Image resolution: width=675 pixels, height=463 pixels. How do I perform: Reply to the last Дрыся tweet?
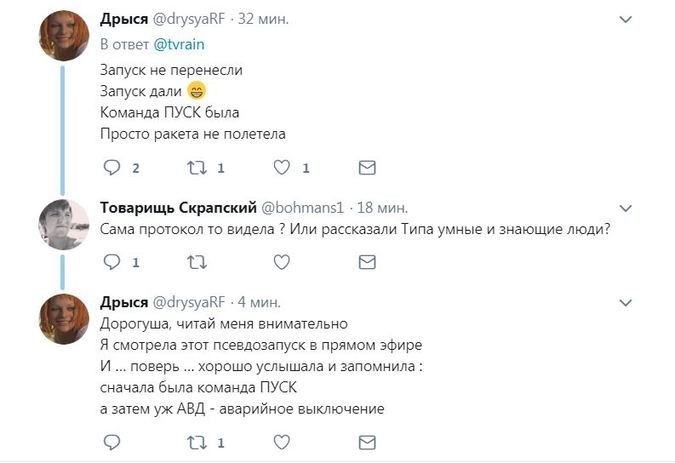(111, 441)
